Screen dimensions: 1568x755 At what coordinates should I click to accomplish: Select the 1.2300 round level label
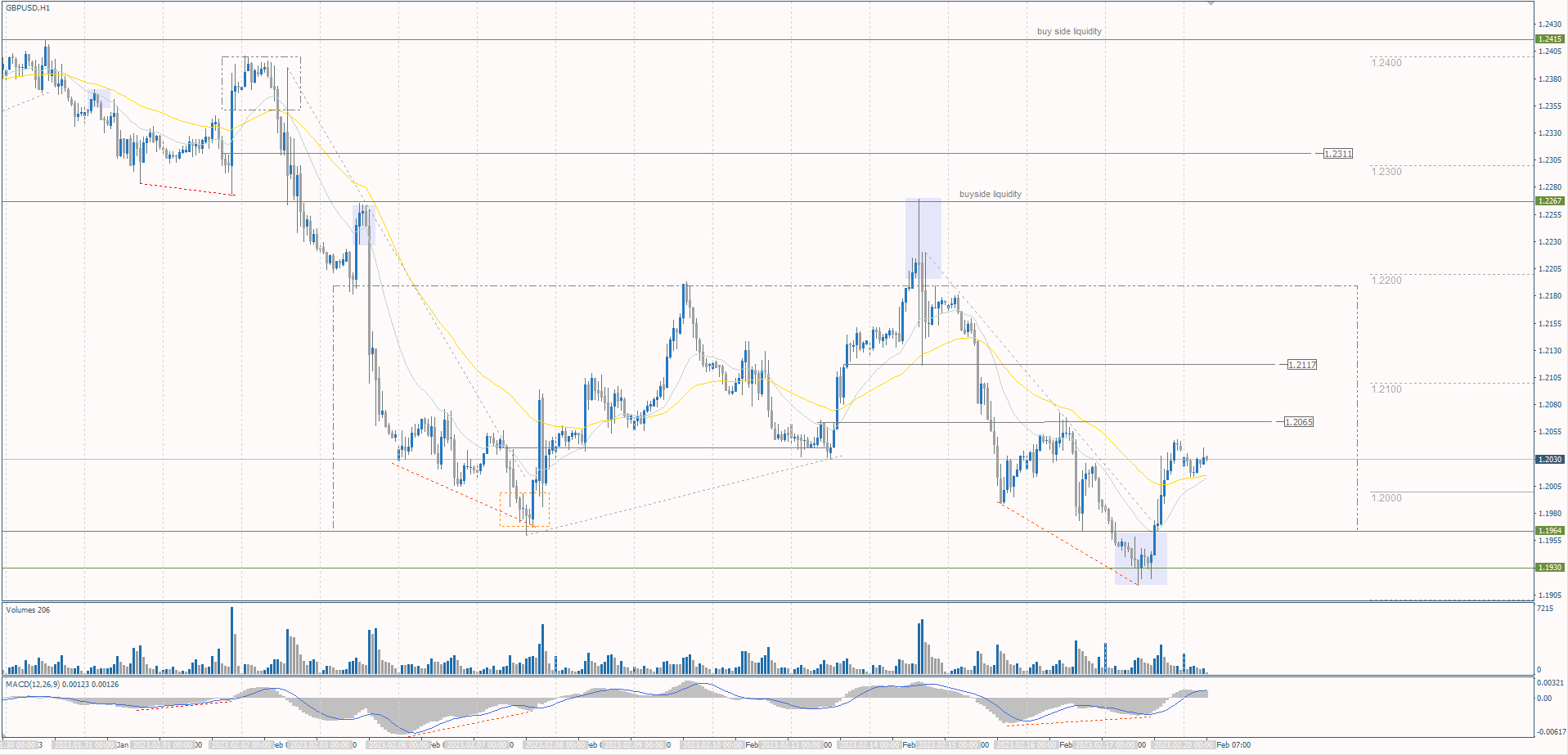click(x=1386, y=172)
